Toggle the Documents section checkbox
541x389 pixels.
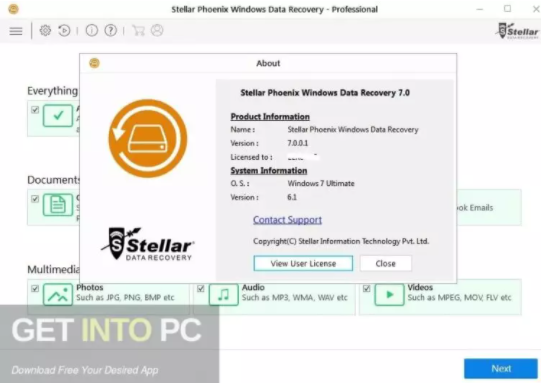35,199
